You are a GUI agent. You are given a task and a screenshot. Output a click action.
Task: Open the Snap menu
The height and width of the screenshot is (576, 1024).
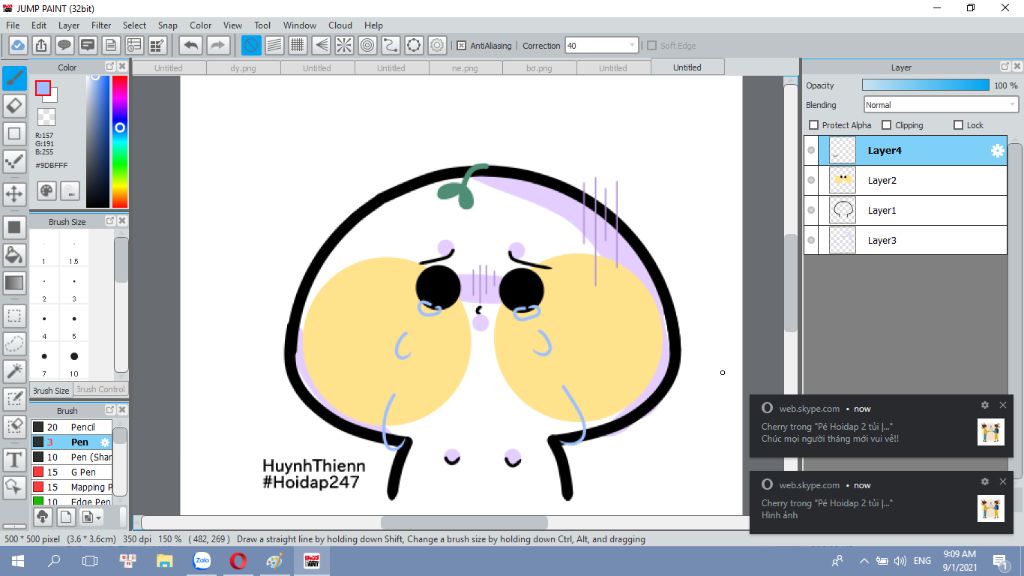(167, 25)
